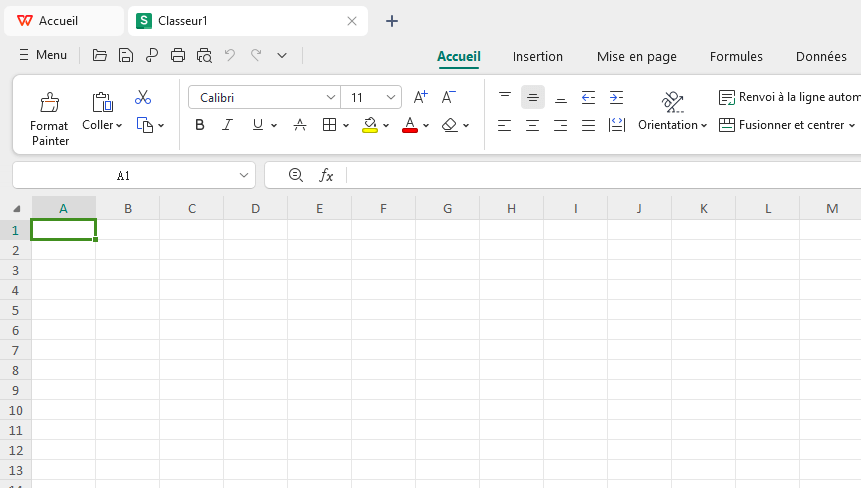Align text left
This screenshot has width=861, height=488.
(505, 125)
